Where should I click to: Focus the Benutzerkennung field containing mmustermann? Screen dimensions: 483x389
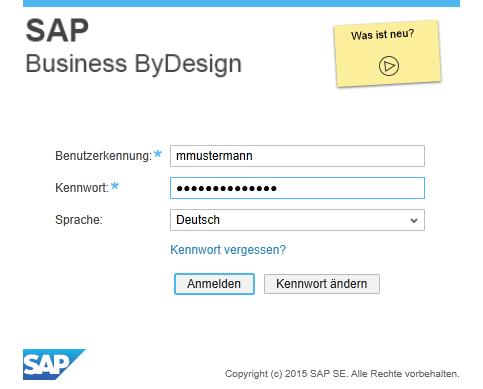pos(297,156)
